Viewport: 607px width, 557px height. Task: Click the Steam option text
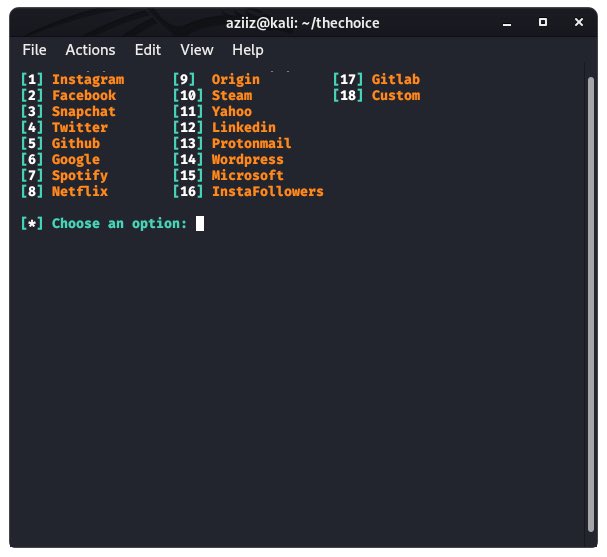click(232, 96)
